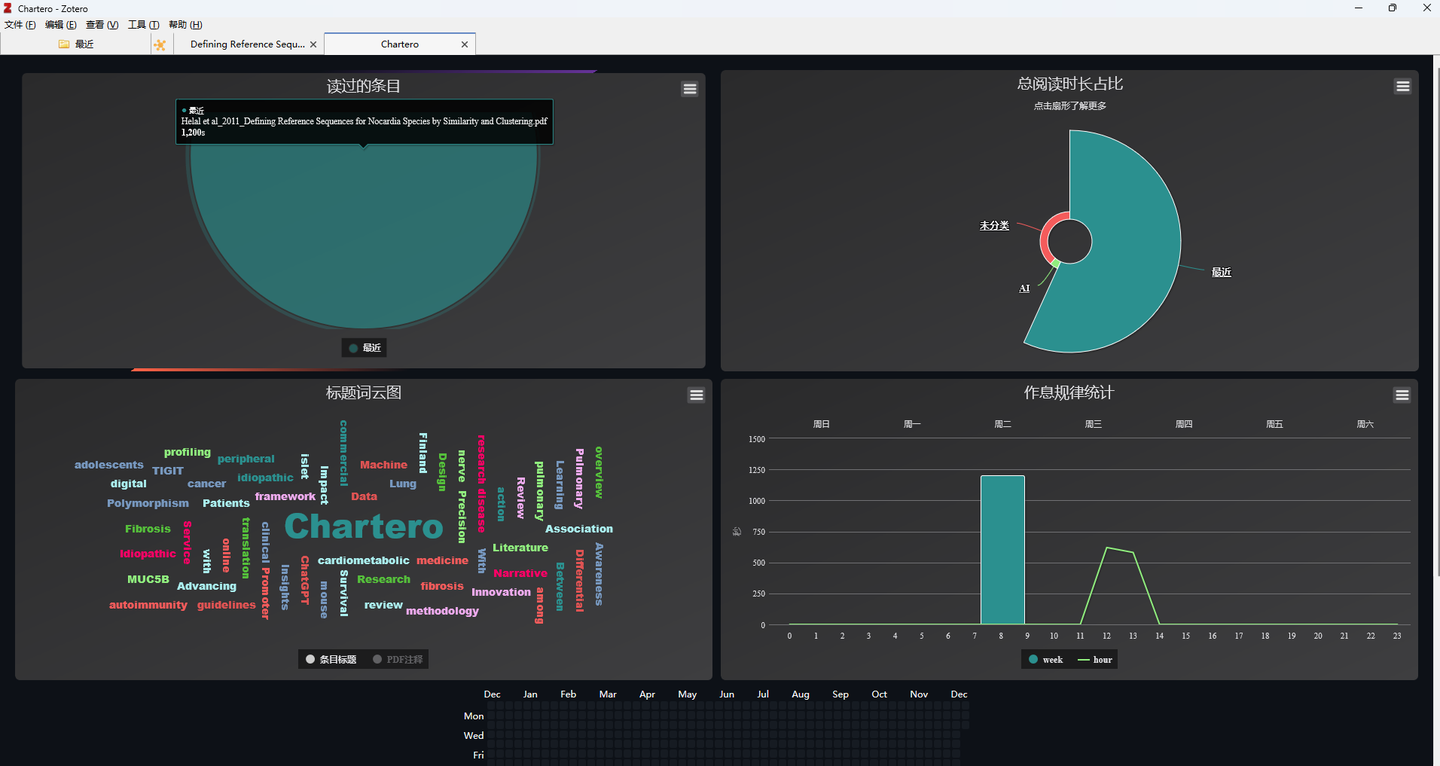Click the teal bar in 作息规律统计 chart
1440x766 pixels.
click(x=1002, y=550)
